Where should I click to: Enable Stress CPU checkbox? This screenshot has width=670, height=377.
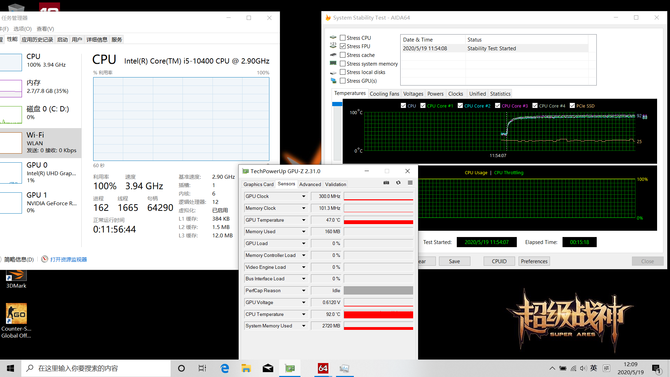click(343, 38)
